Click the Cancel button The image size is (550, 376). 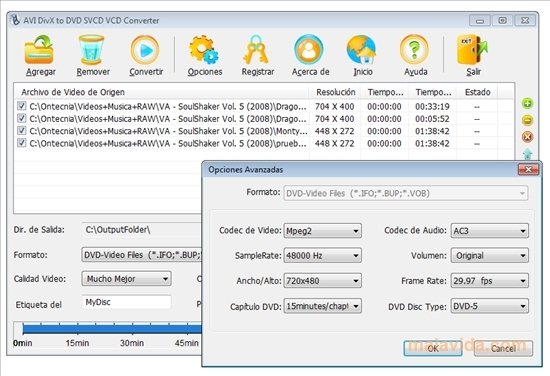coord(503,348)
